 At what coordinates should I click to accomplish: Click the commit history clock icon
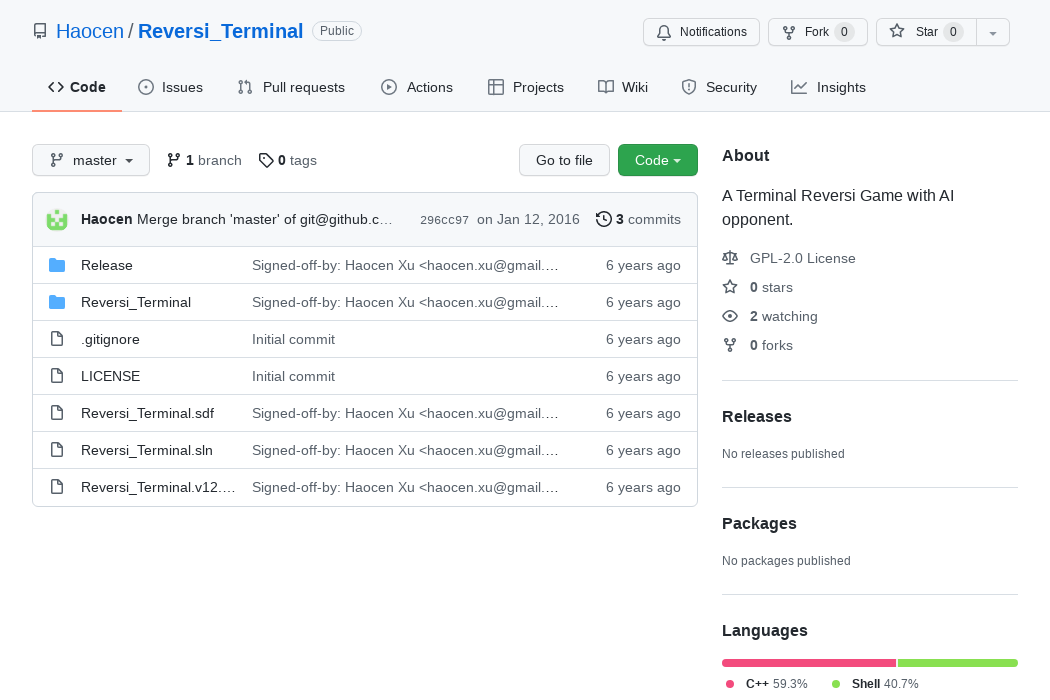point(603,219)
